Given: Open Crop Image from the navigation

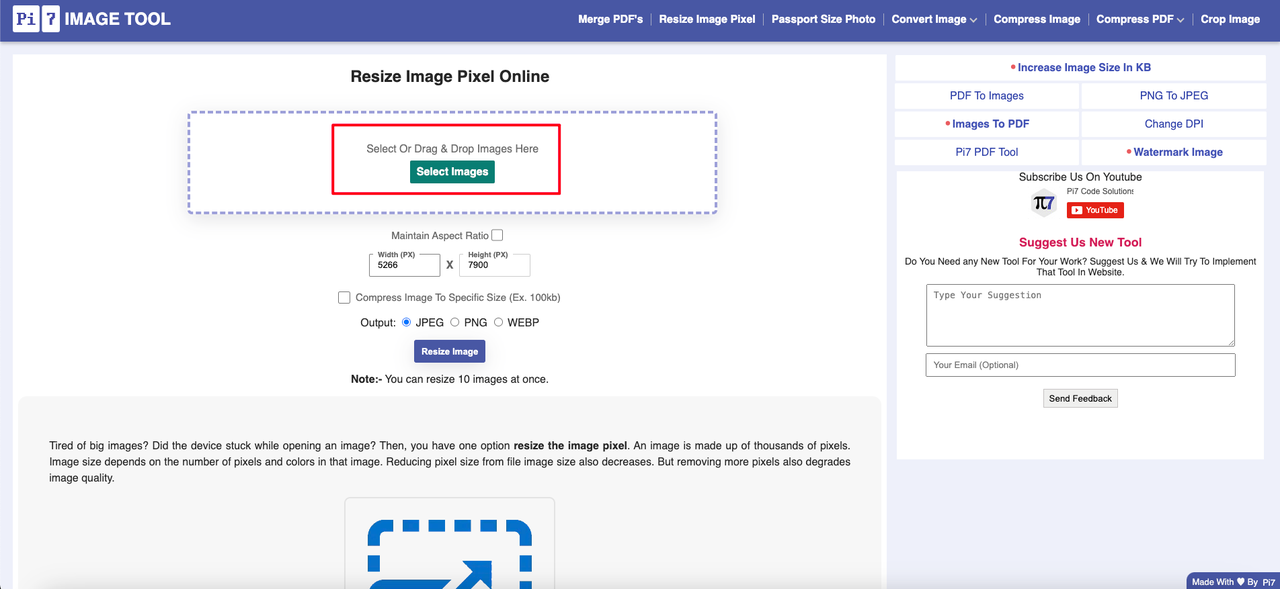Looking at the screenshot, I should [1230, 19].
